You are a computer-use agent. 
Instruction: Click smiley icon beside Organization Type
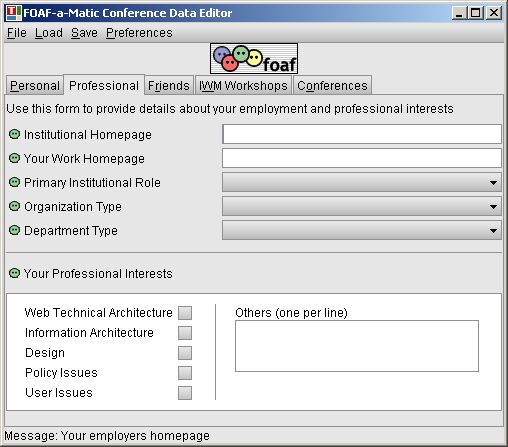(x=14, y=206)
